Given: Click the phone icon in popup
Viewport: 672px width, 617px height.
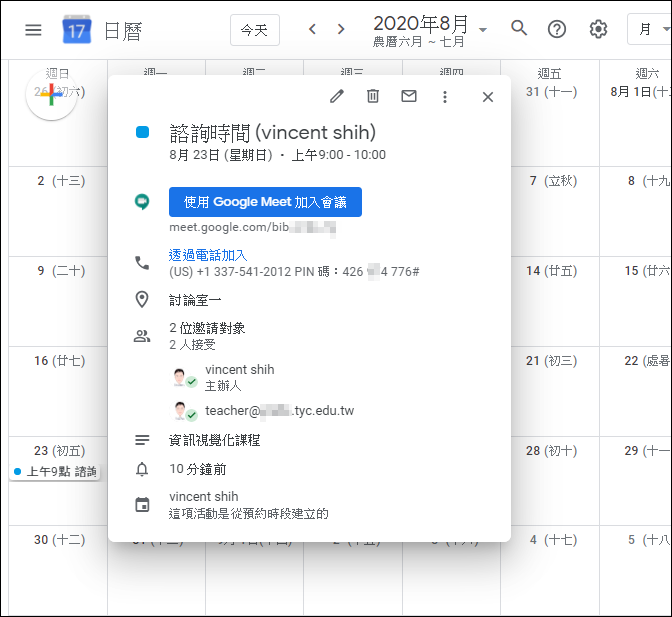Looking at the screenshot, I should point(142,263).
